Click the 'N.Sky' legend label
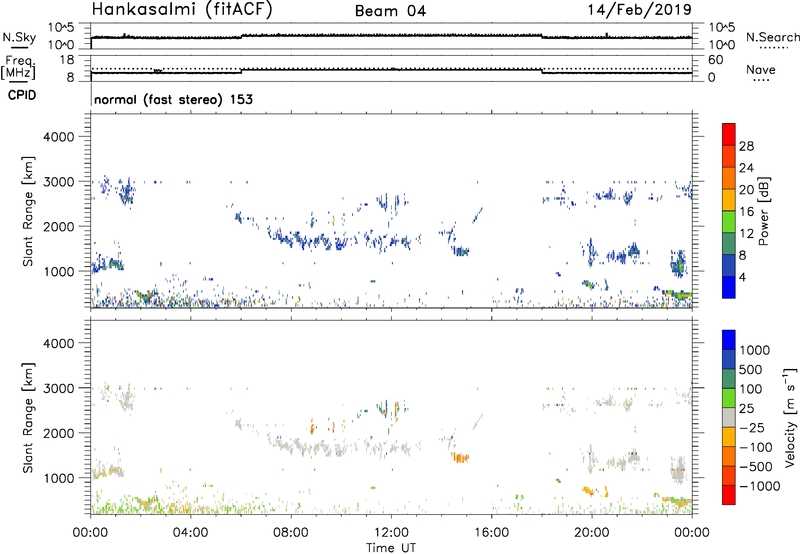 (19, 37)
